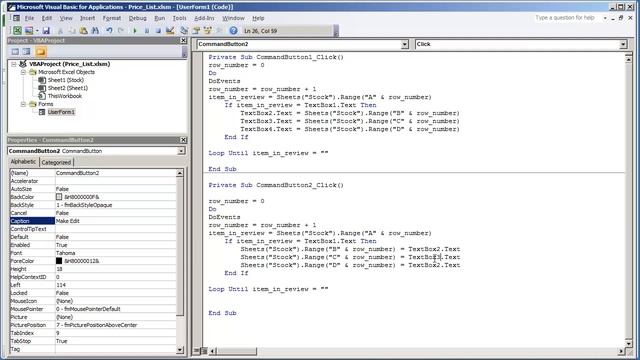Close the Properties panel

click(183, 140)
